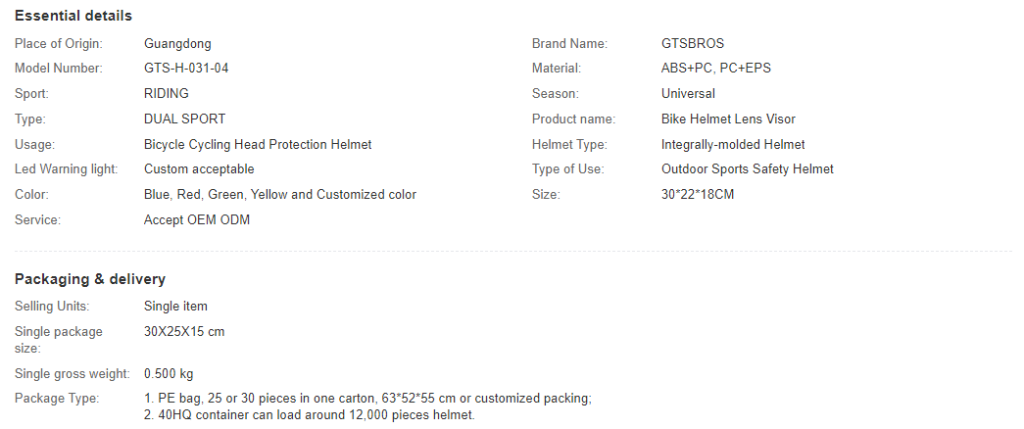Select Bike Helmet Lens Visor product name
The height and width of the screenshot is (429, 1024).
728,119
